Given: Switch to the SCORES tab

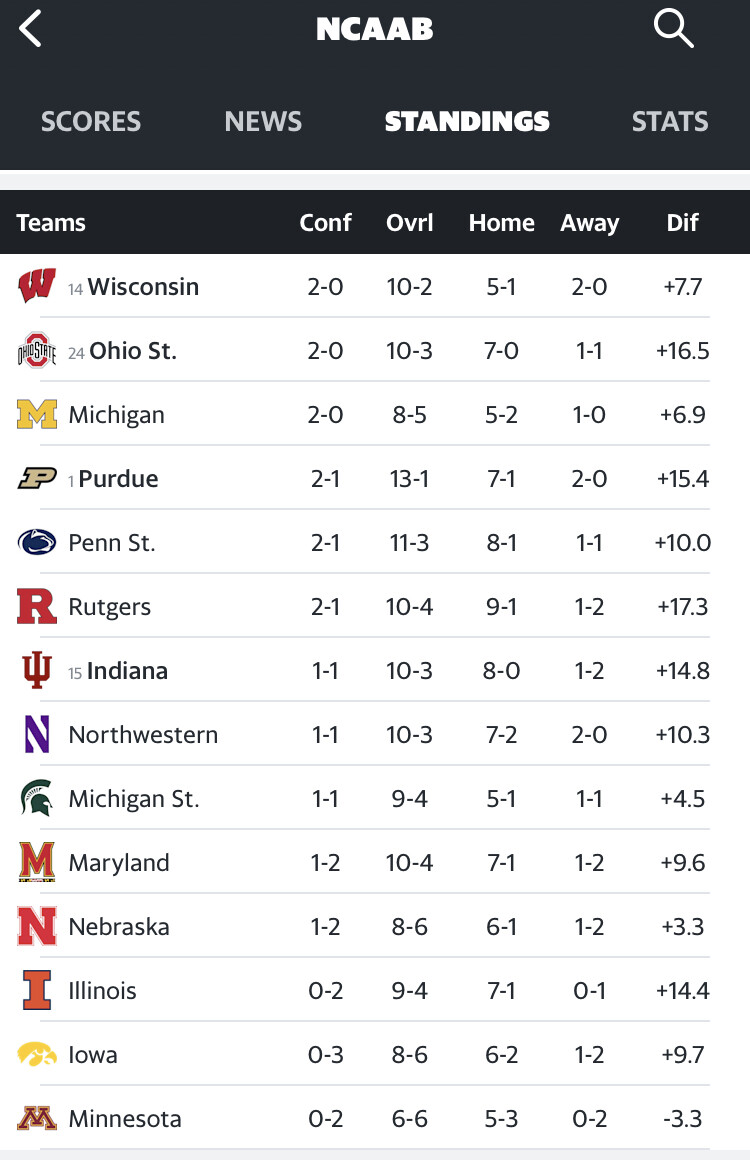Looking at the screenshot, I should 91,122.
